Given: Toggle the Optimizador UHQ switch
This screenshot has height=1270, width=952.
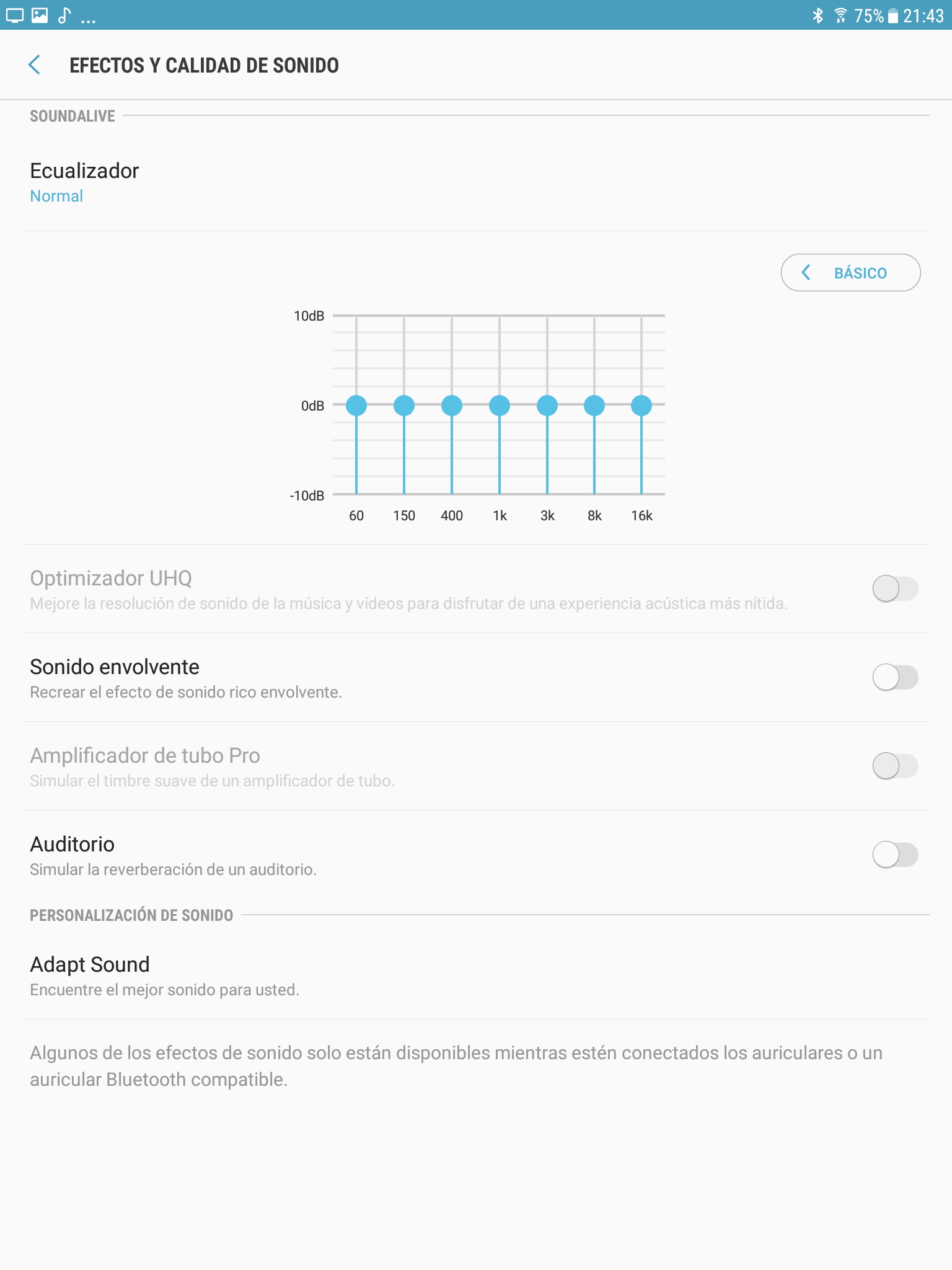Looking at the screenshot, I should pyautogui.click(x=894, y=588).
